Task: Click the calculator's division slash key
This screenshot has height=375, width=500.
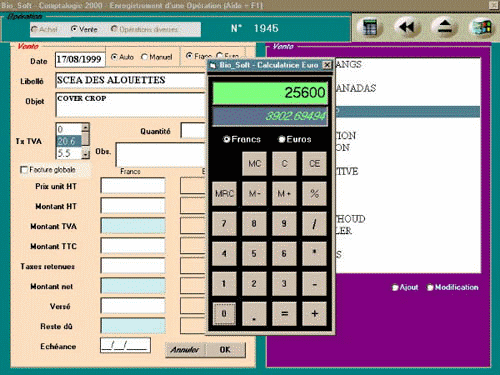Action: (314, 224)
